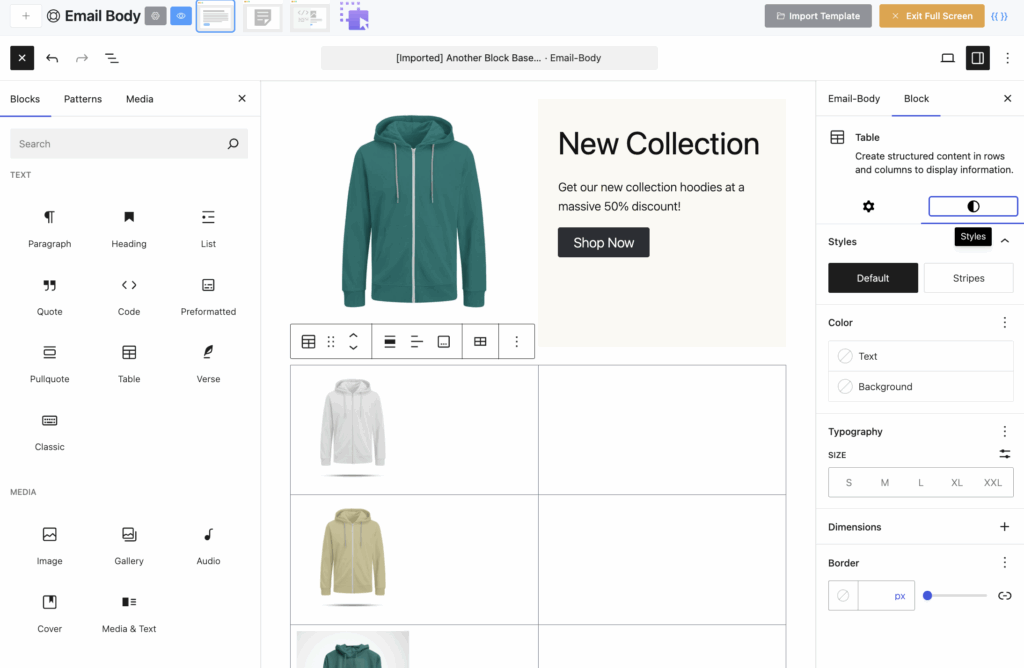
Task: Open Edit table toolbar icon
Action: point(480,341)
